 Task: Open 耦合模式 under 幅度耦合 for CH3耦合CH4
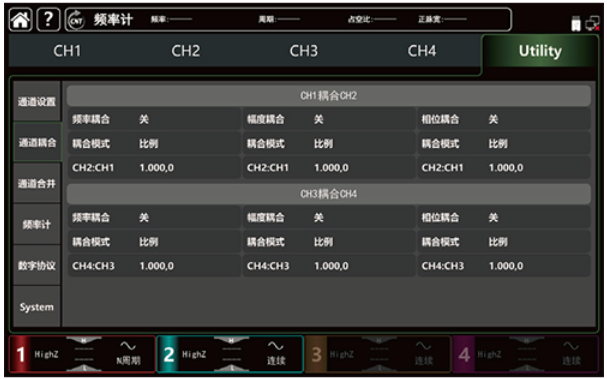[x=329, y=242]
